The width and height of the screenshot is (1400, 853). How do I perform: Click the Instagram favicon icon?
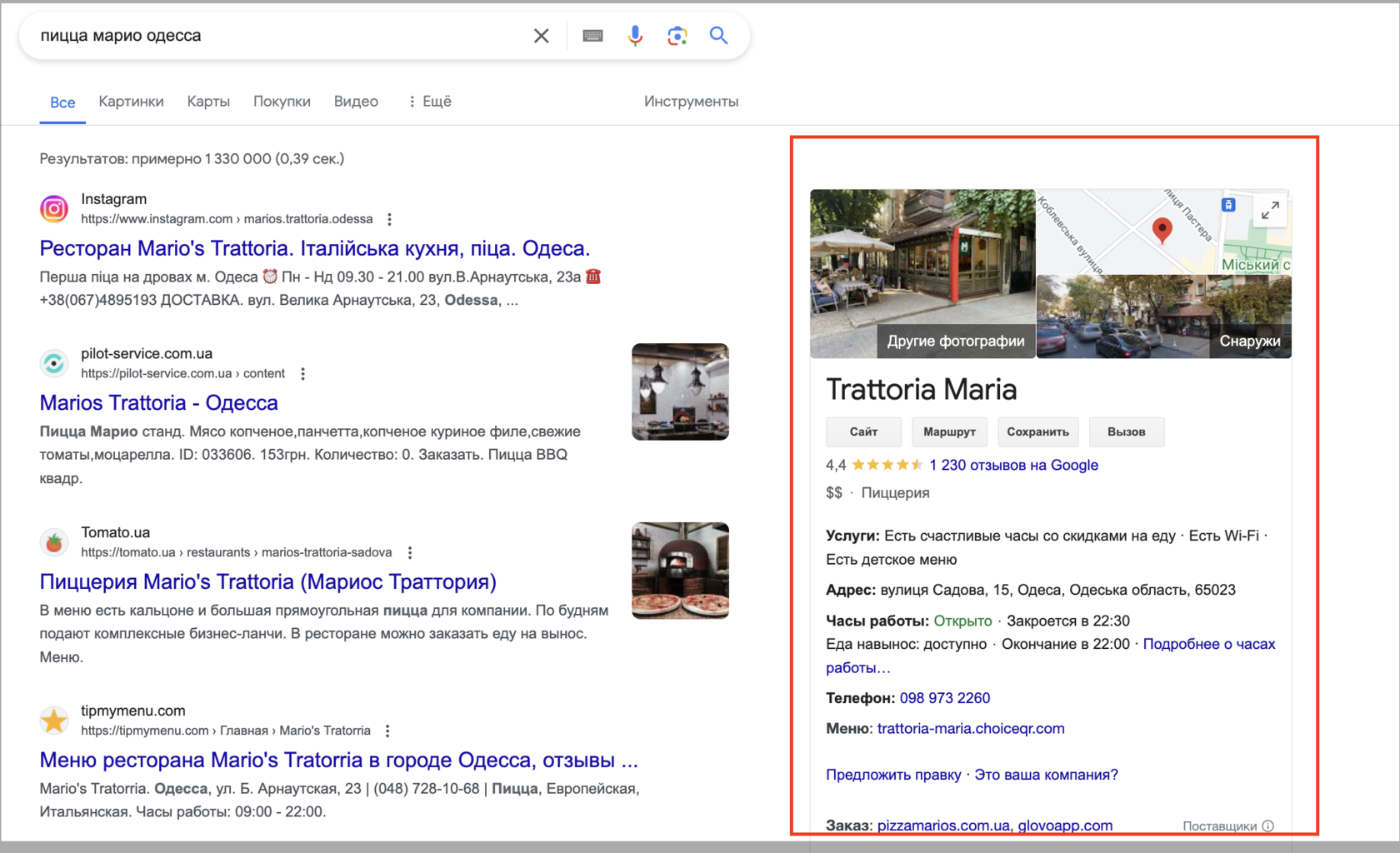pyautogui.click(x=54, y=208)
